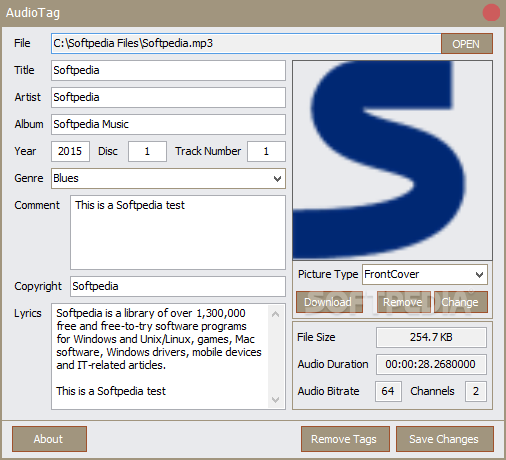Click the Lyrics scrollbar down arrow
This screenshot has height=460, width=506.
click(275, 399)
